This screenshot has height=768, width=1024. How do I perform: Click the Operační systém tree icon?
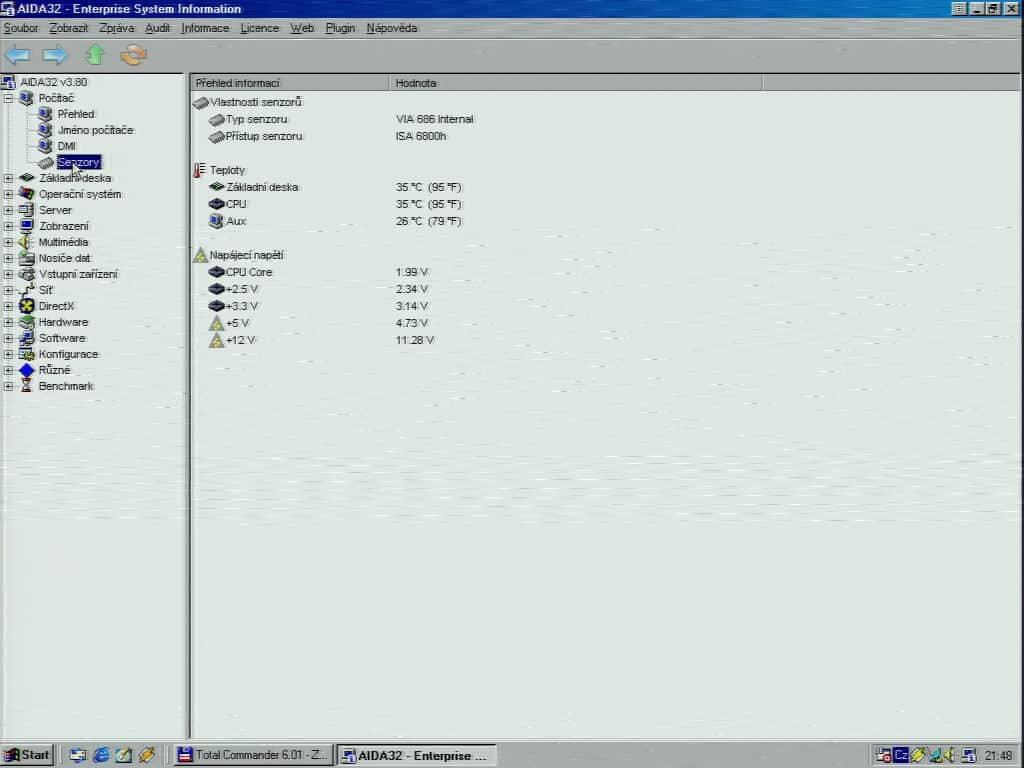coord(26,194)
